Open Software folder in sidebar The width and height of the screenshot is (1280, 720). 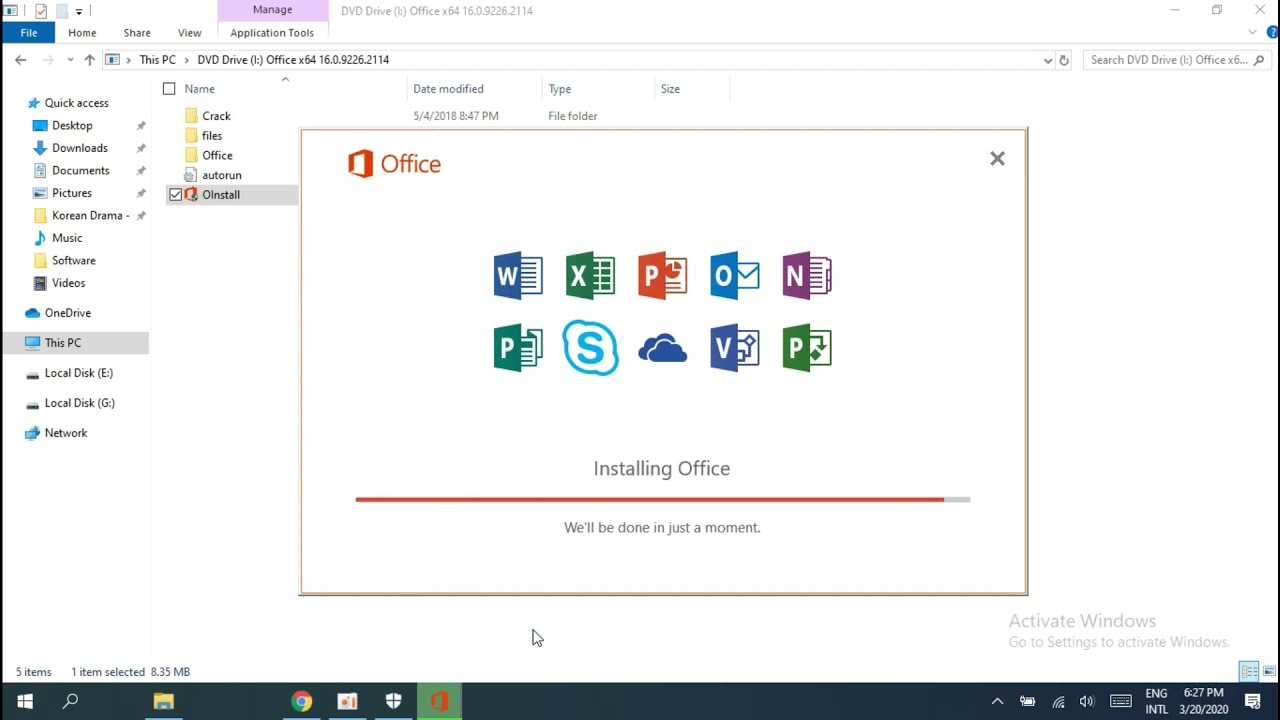tap(73, 261)
